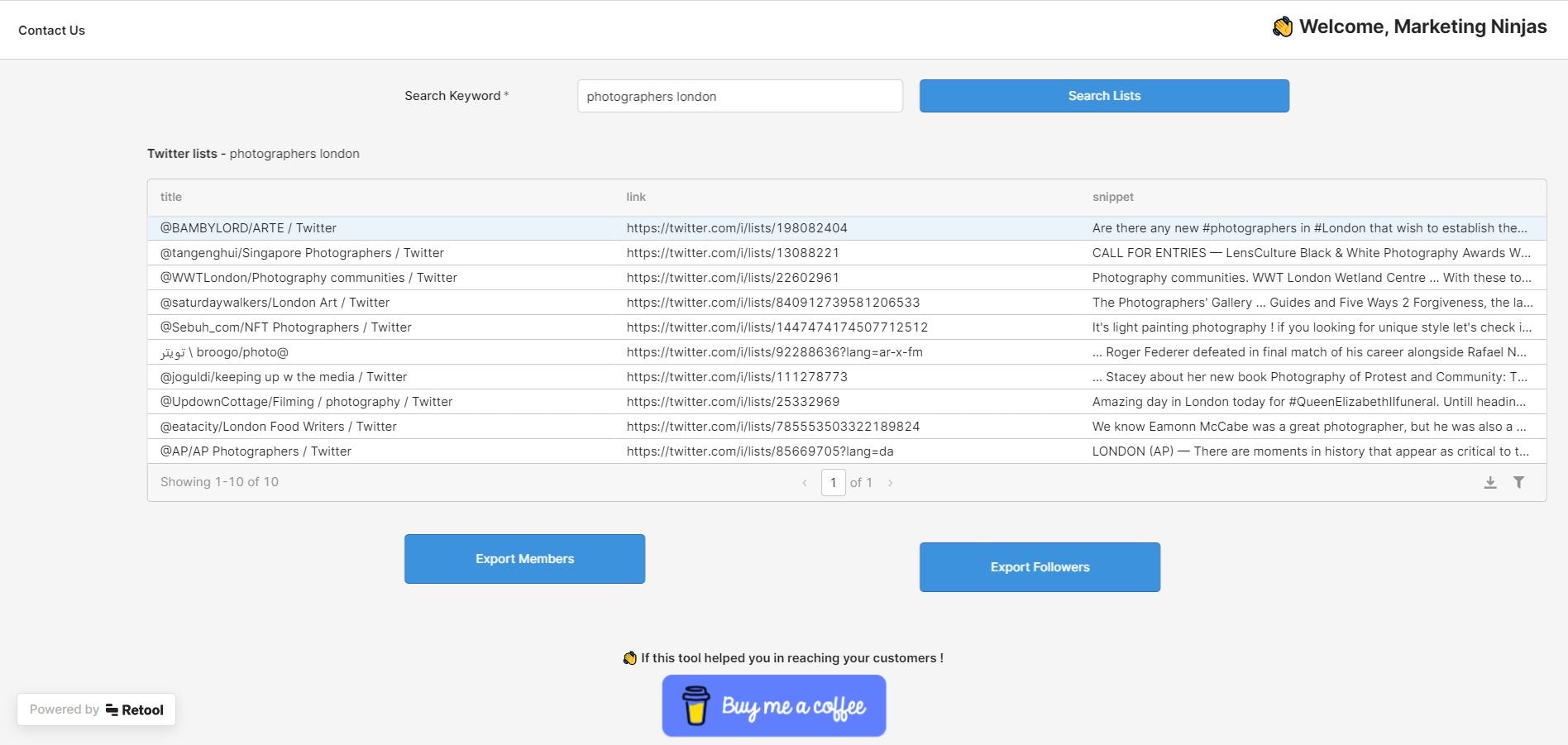
Task: Click the Export Members button
Action: (524, 559)
